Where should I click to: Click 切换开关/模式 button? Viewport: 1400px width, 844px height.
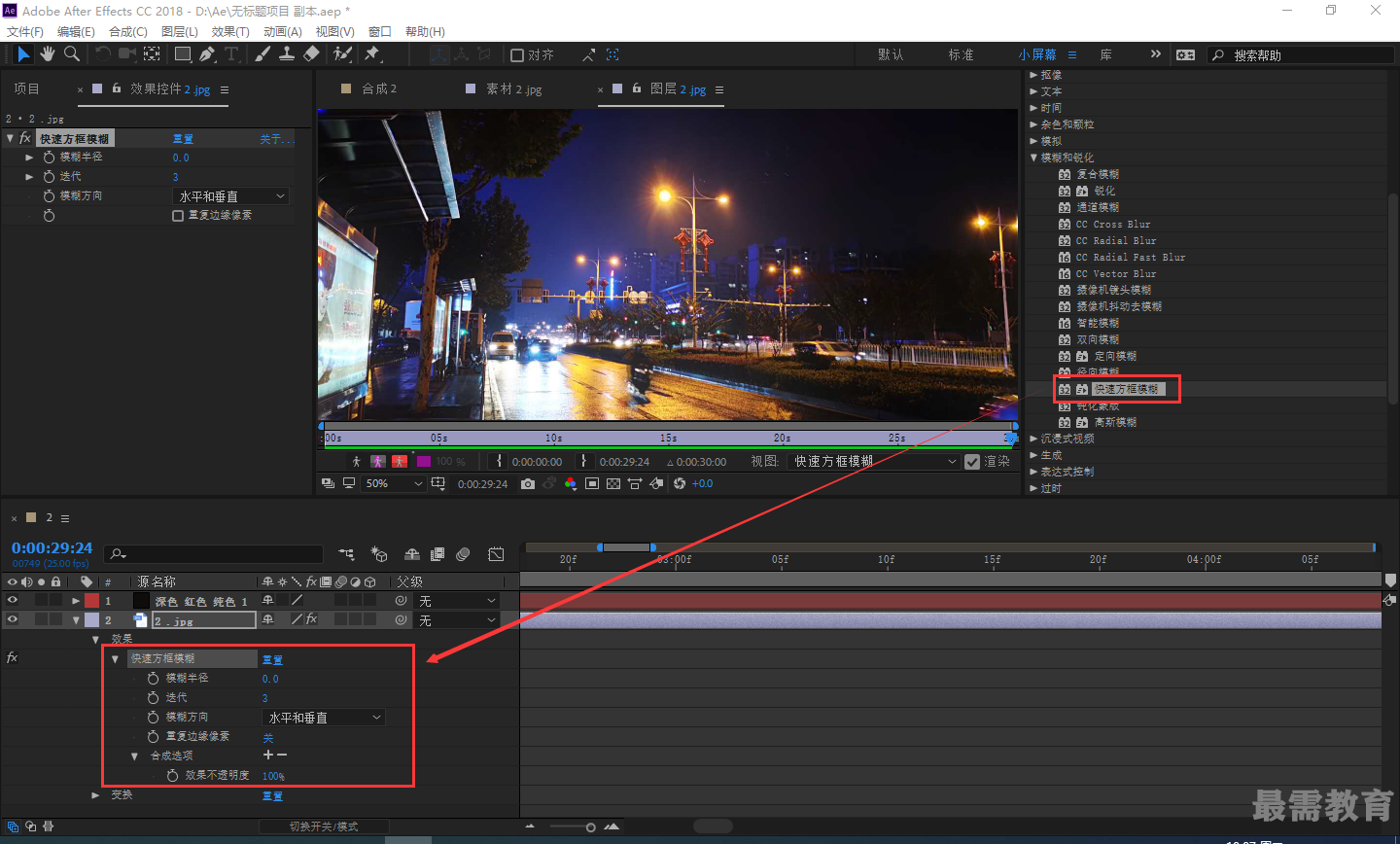pyautogui.click(x=324, y=826)
